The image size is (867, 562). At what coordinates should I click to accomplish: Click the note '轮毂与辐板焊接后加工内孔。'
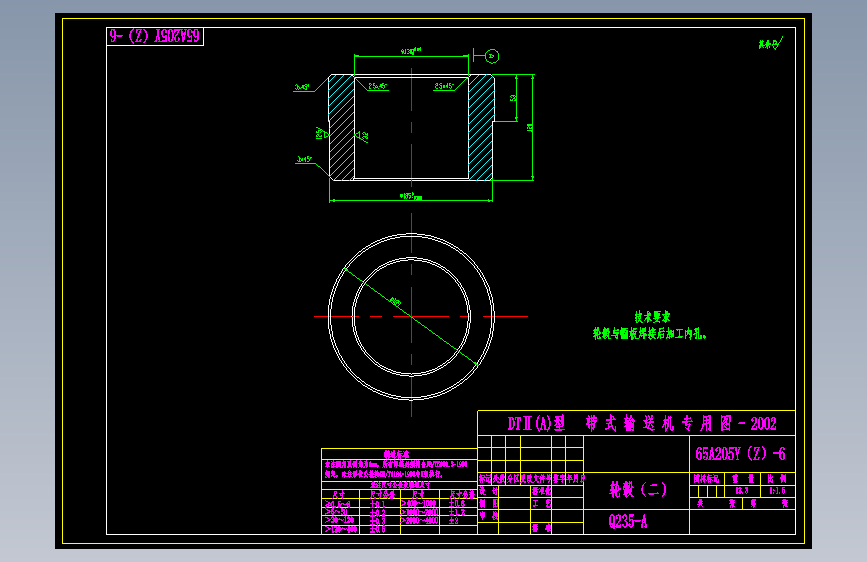(650, 334)
